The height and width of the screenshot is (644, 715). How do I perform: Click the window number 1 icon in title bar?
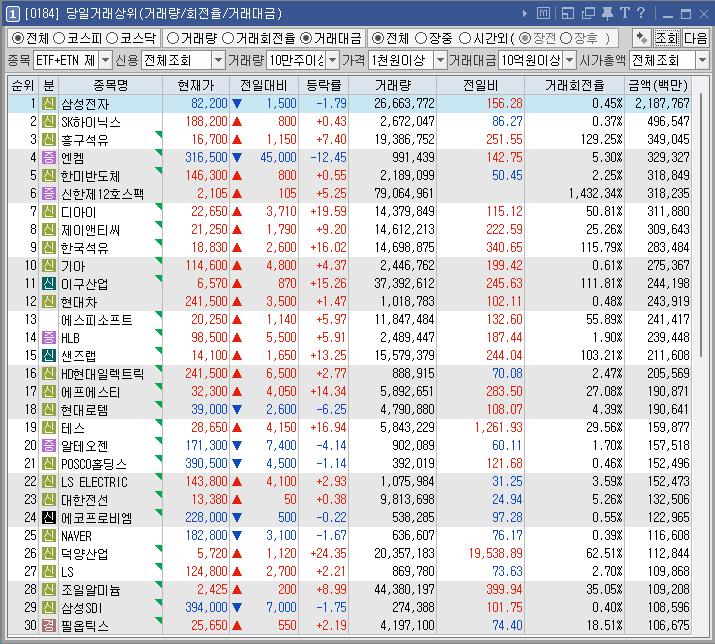coord(12,14)
